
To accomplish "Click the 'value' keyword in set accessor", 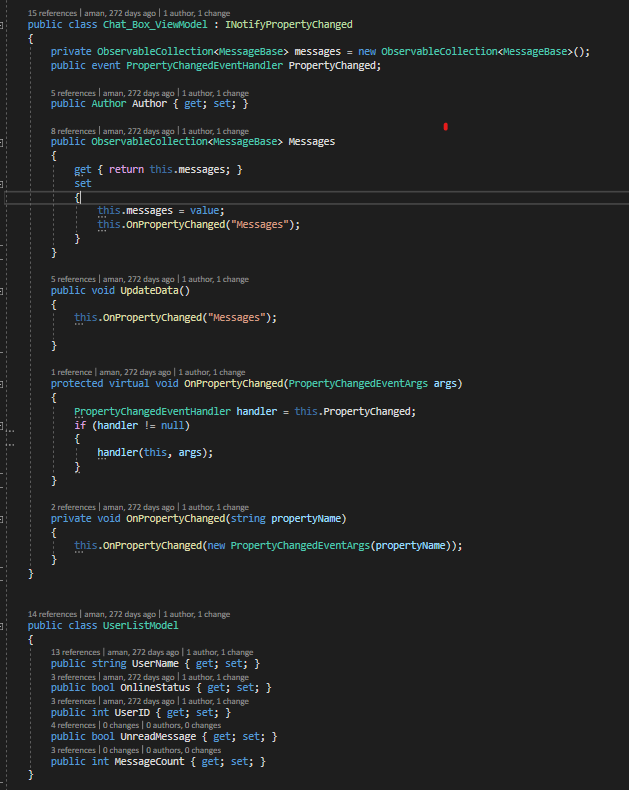I will pyautogui.click(x=204, y=211).
